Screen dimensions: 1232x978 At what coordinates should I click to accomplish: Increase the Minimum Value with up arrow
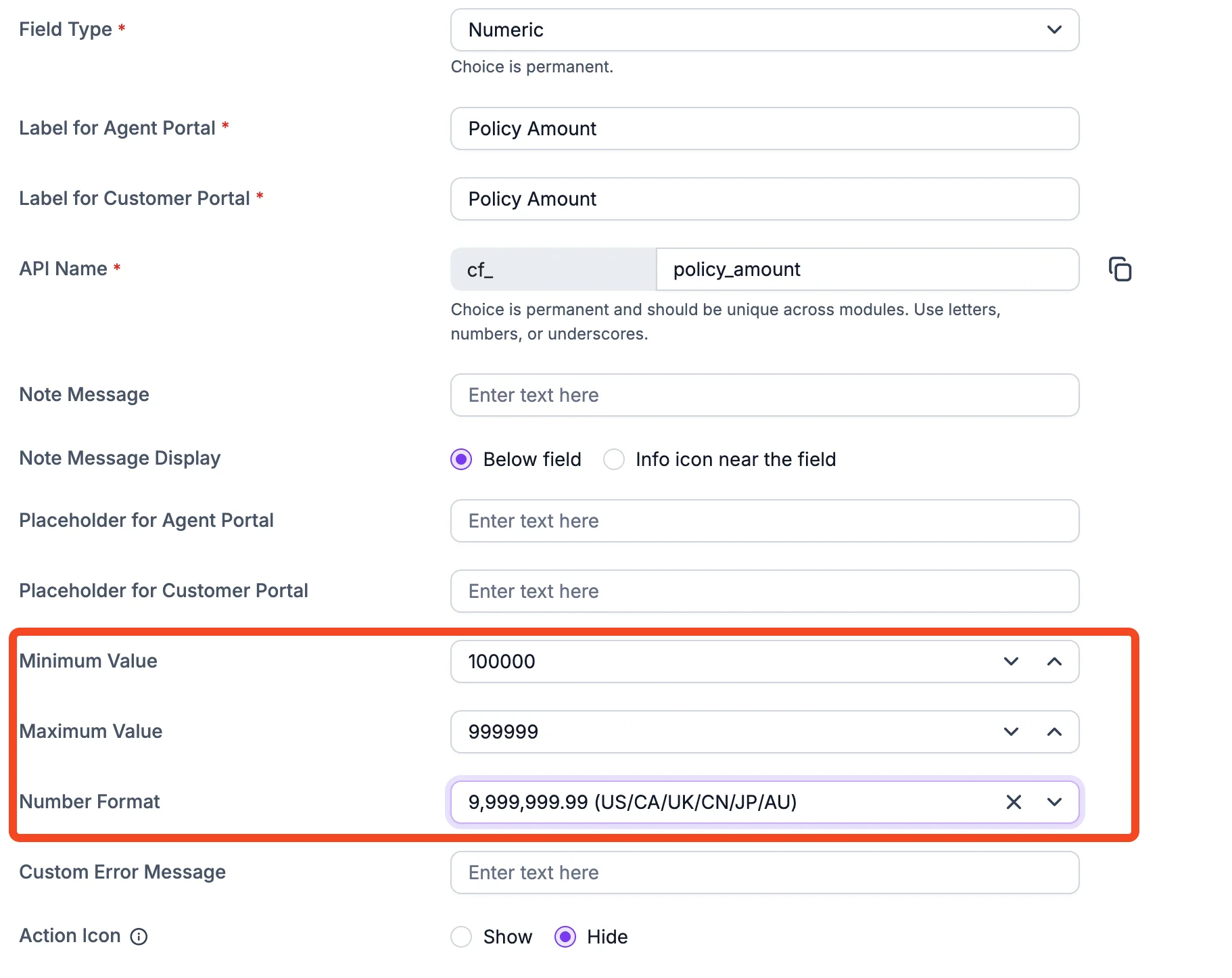coord(1054,661)
